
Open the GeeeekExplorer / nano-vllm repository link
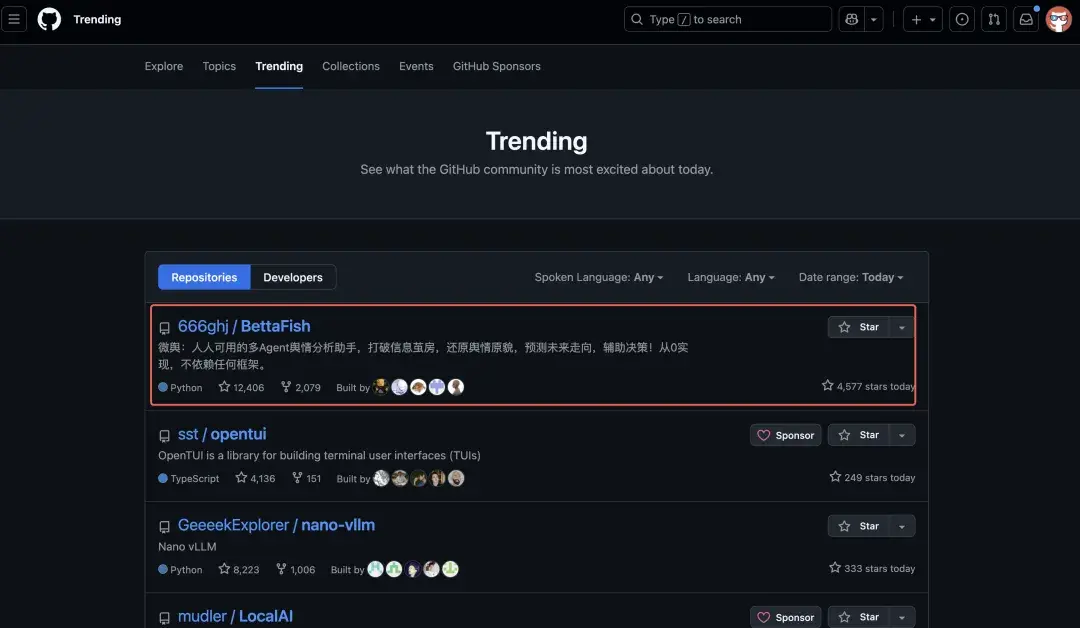coord(276,525)
